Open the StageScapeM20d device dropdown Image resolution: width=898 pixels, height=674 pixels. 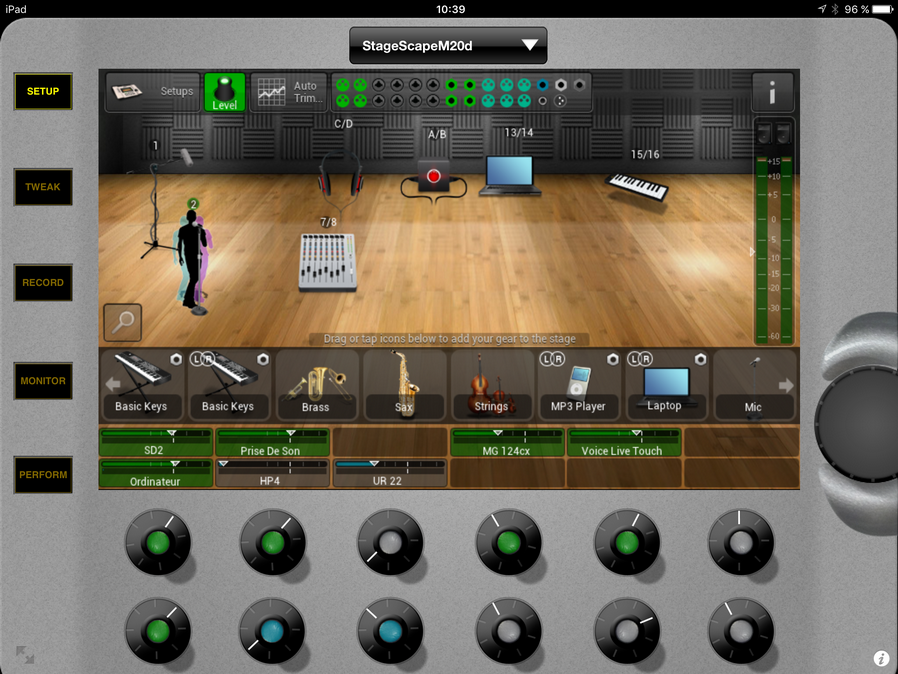pyautogui.click(x=448, y=45)
